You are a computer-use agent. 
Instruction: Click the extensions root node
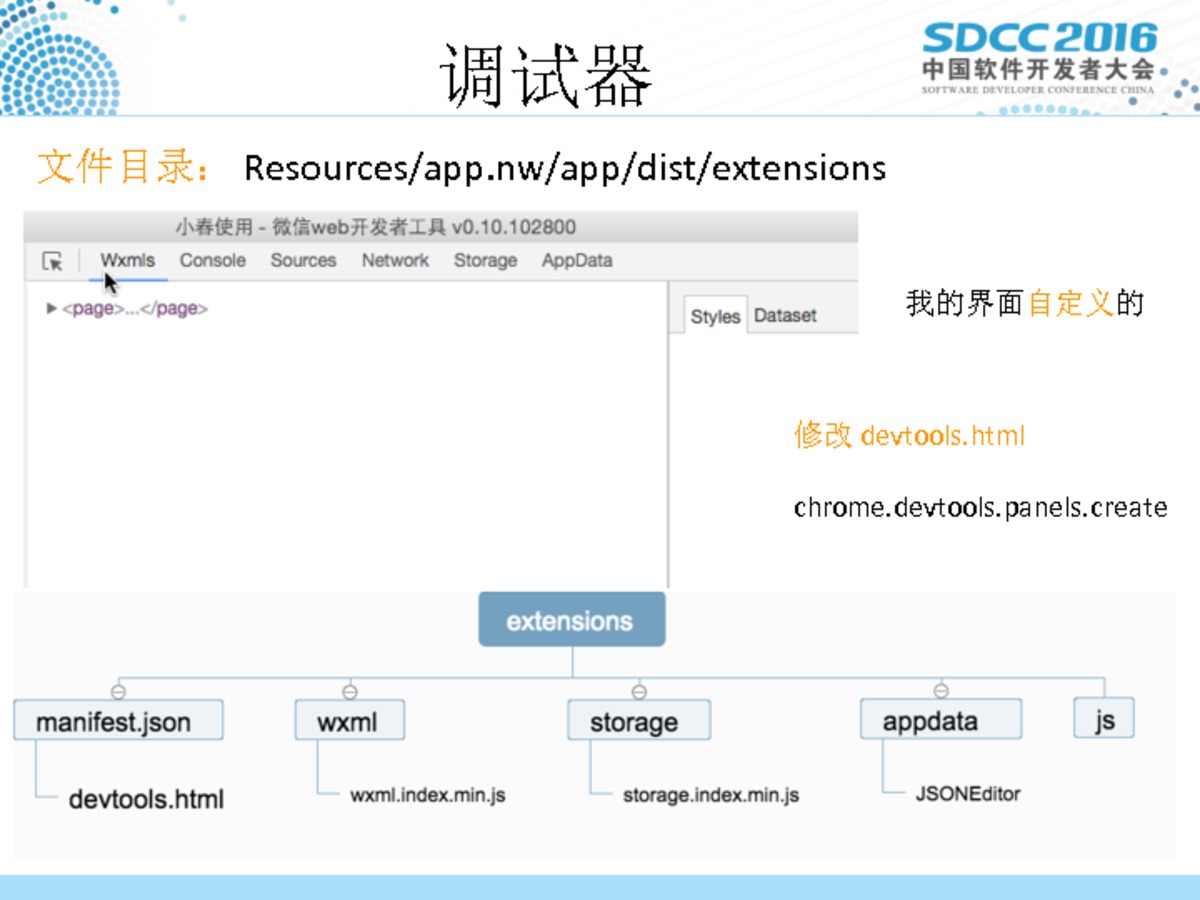pyautogui.click(x=571, y=620)
